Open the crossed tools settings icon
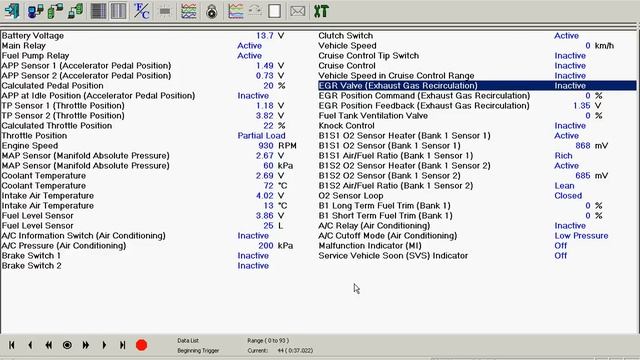The height and width of the screenshot is (360, 640). point(321,11)
